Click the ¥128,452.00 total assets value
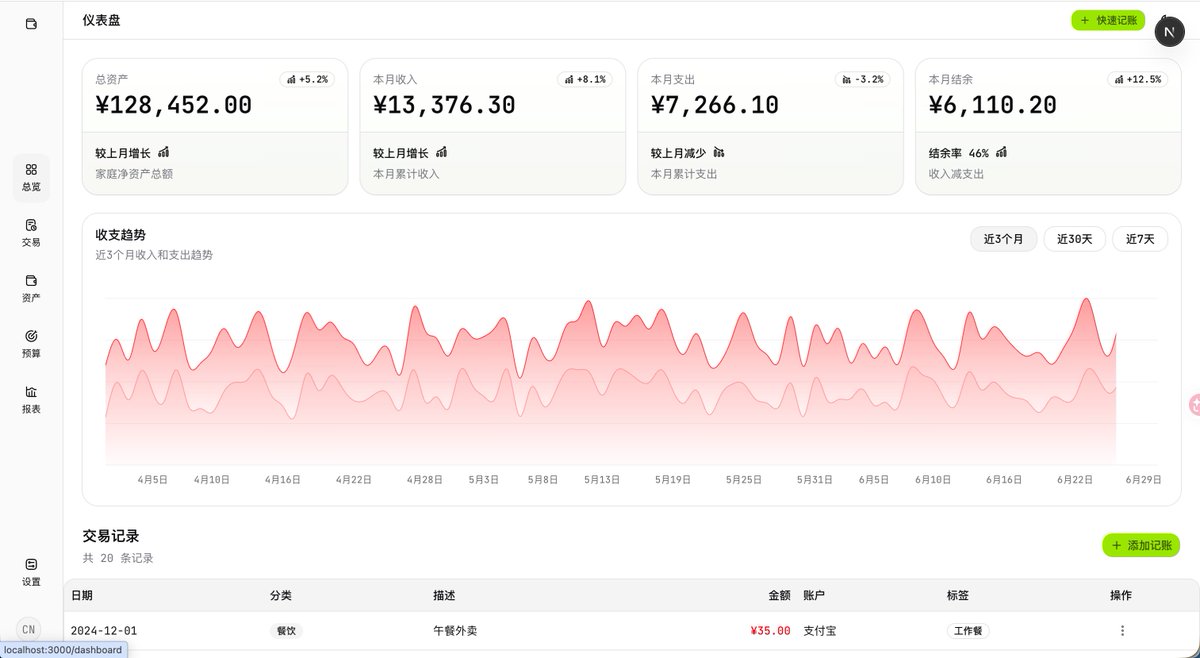1200x658 pixels. pos(174,105)
